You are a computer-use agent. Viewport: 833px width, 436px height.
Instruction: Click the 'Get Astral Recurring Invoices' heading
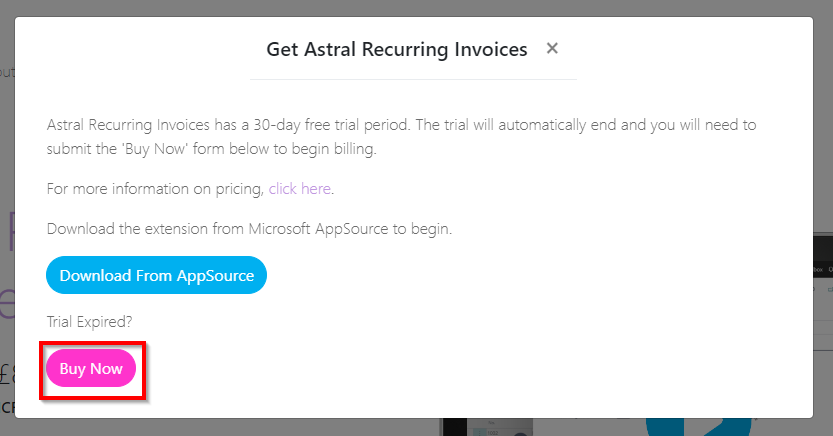396,49
